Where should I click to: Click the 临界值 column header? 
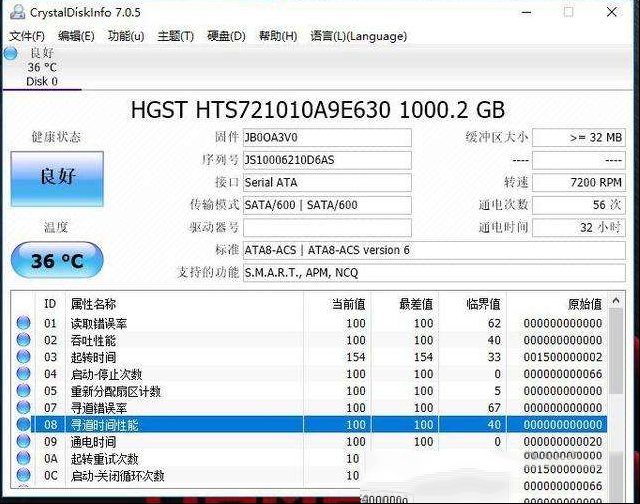pyautogui.click(x=473, y=304)
